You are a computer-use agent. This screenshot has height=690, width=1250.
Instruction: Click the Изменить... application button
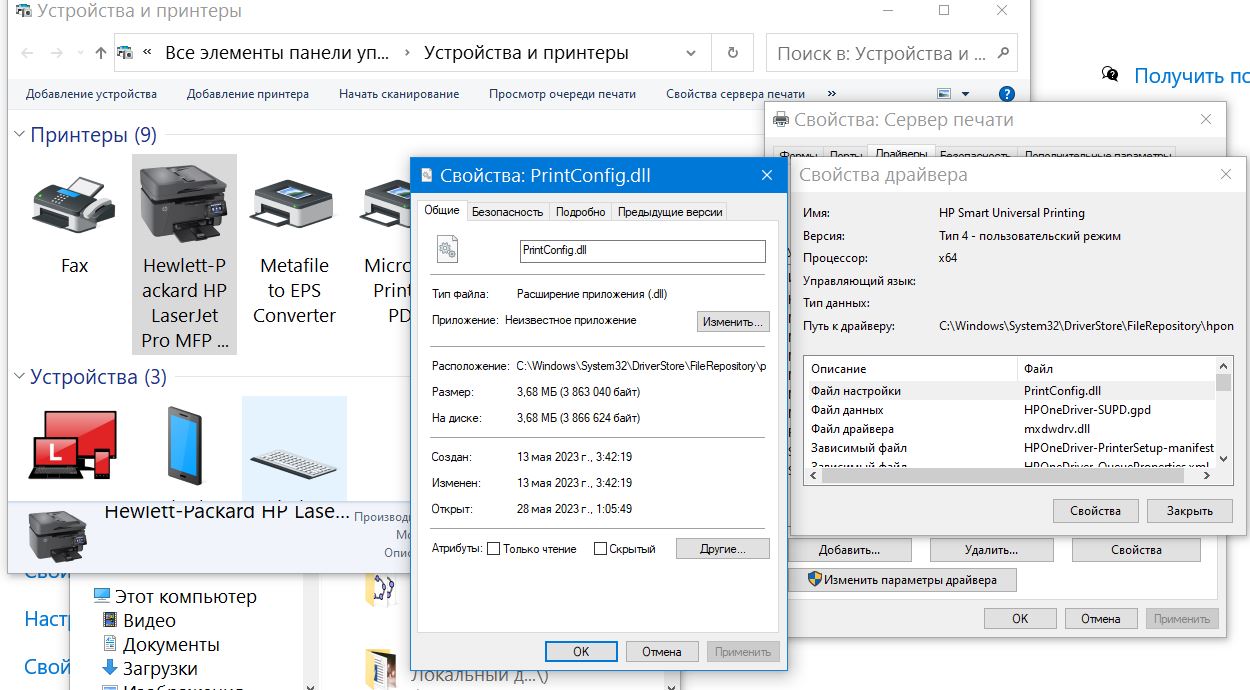click(x=733, y=321)
